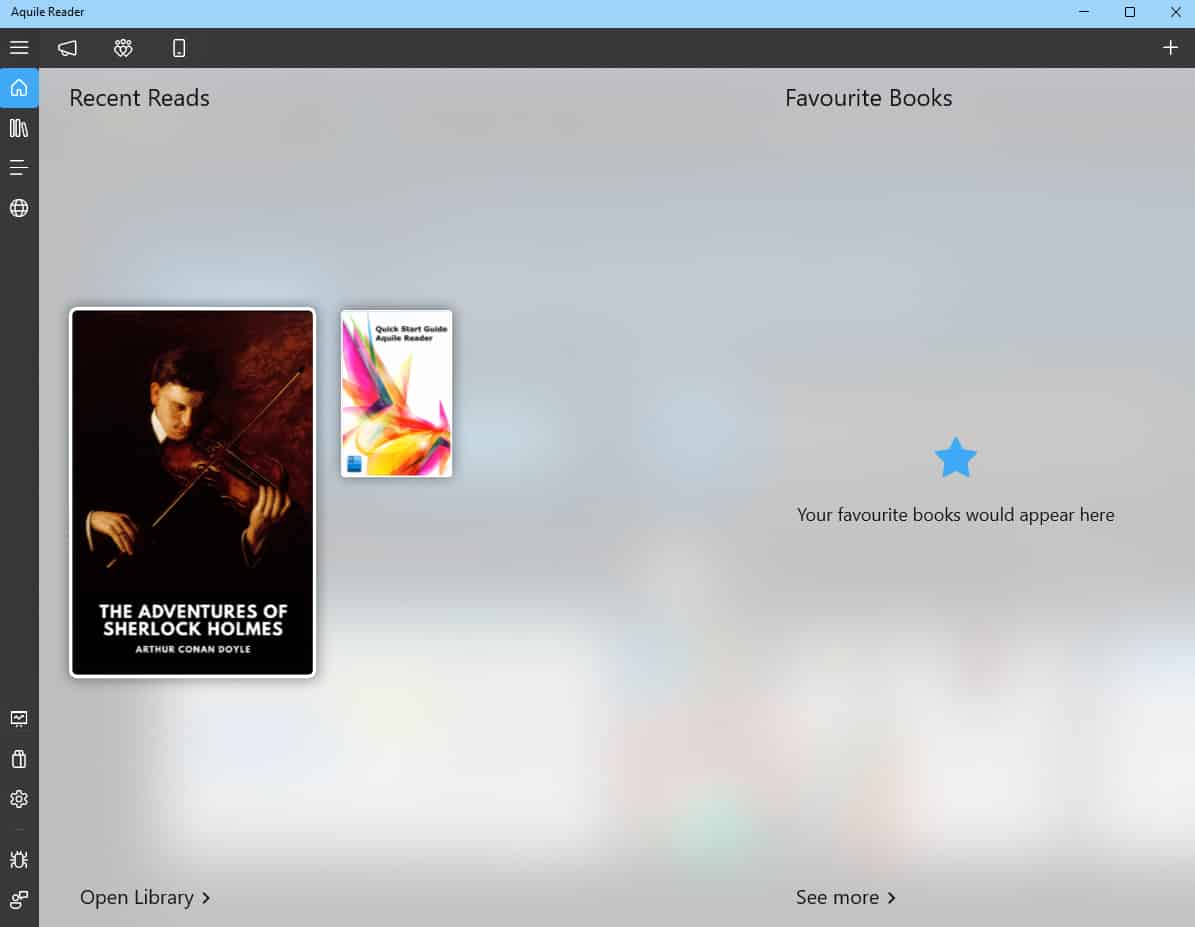Open the Library bookshelf icon in the sidebar
1195x927 pixels.
19,127
